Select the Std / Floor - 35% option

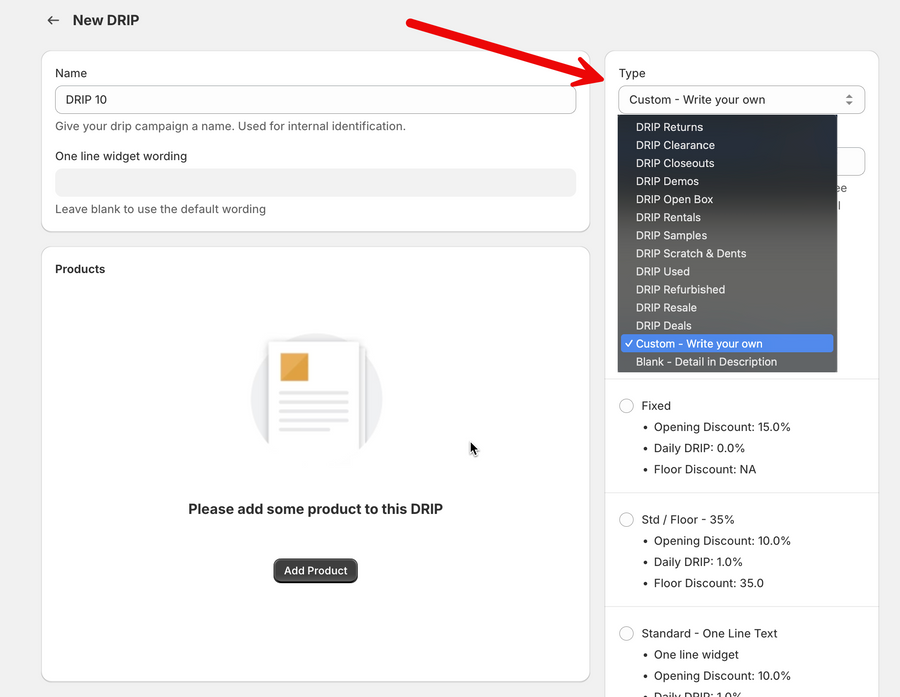(x=626, y=520)
